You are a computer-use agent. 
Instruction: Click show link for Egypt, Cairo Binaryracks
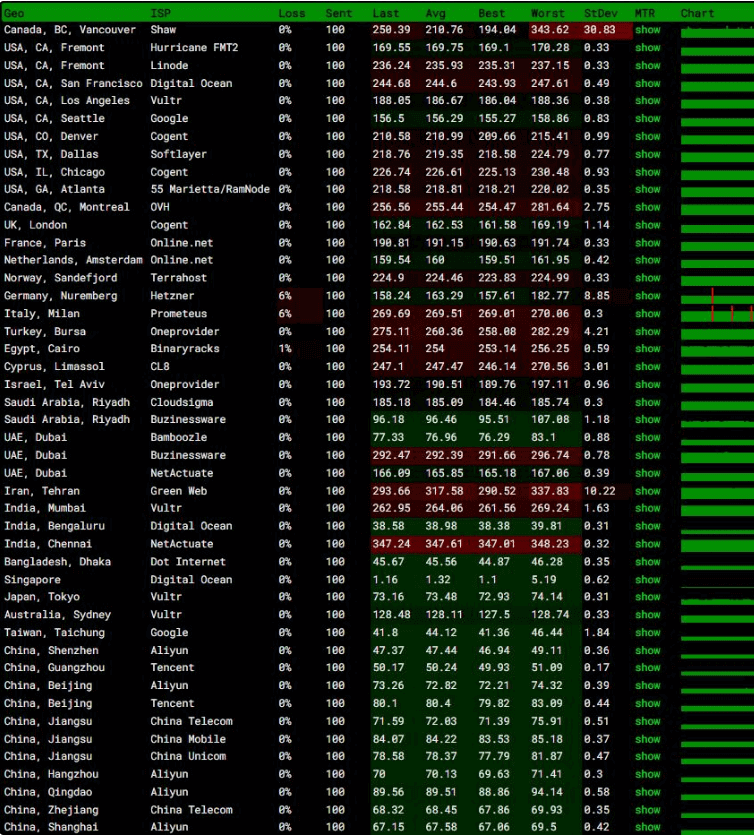(647, 349)
